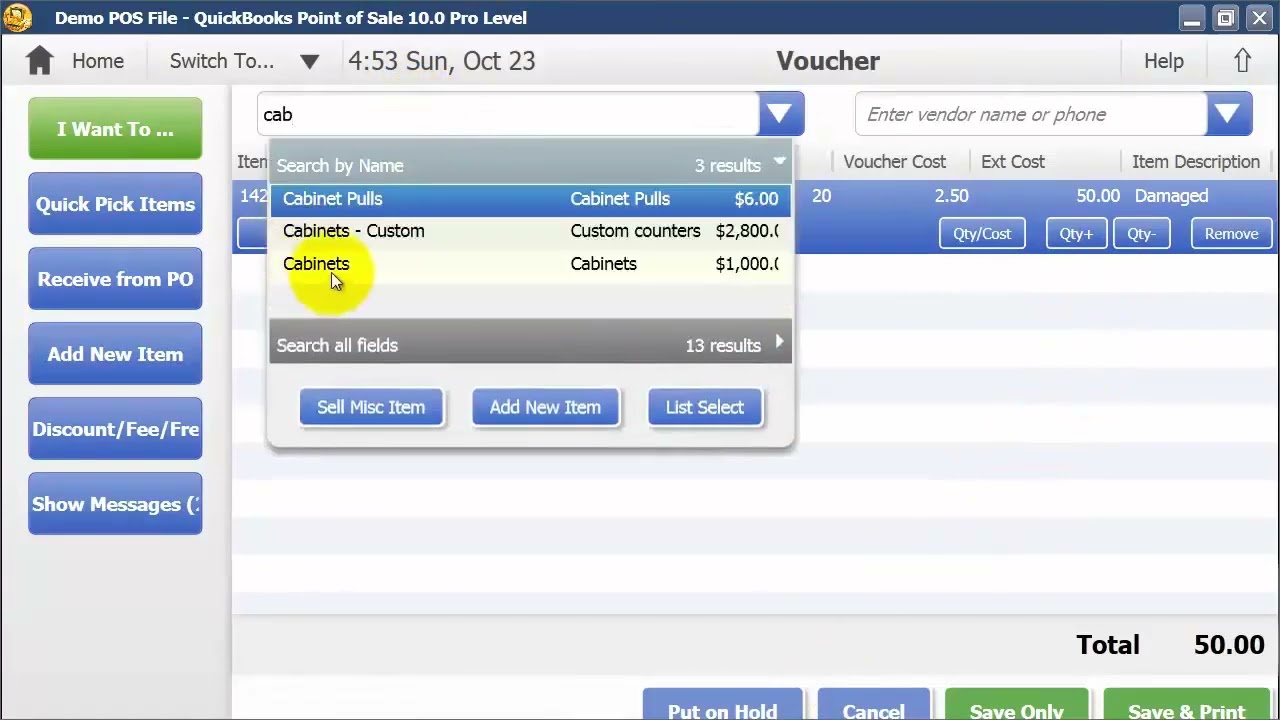Open Discount/Fee/Freight options
Viewport: 1280px width, 720px height.
(115, 429)
